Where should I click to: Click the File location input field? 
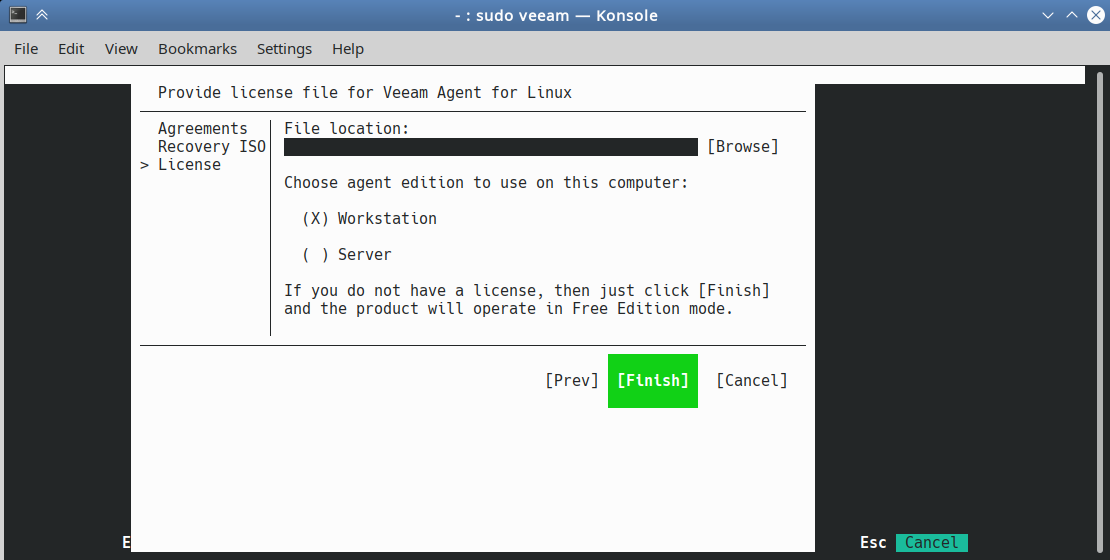(x=491, y=147)
